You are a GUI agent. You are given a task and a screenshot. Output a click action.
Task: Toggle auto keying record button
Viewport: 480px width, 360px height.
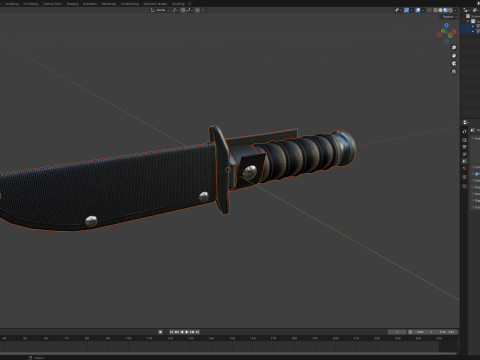pyautogui.click(x=160, y=332)
